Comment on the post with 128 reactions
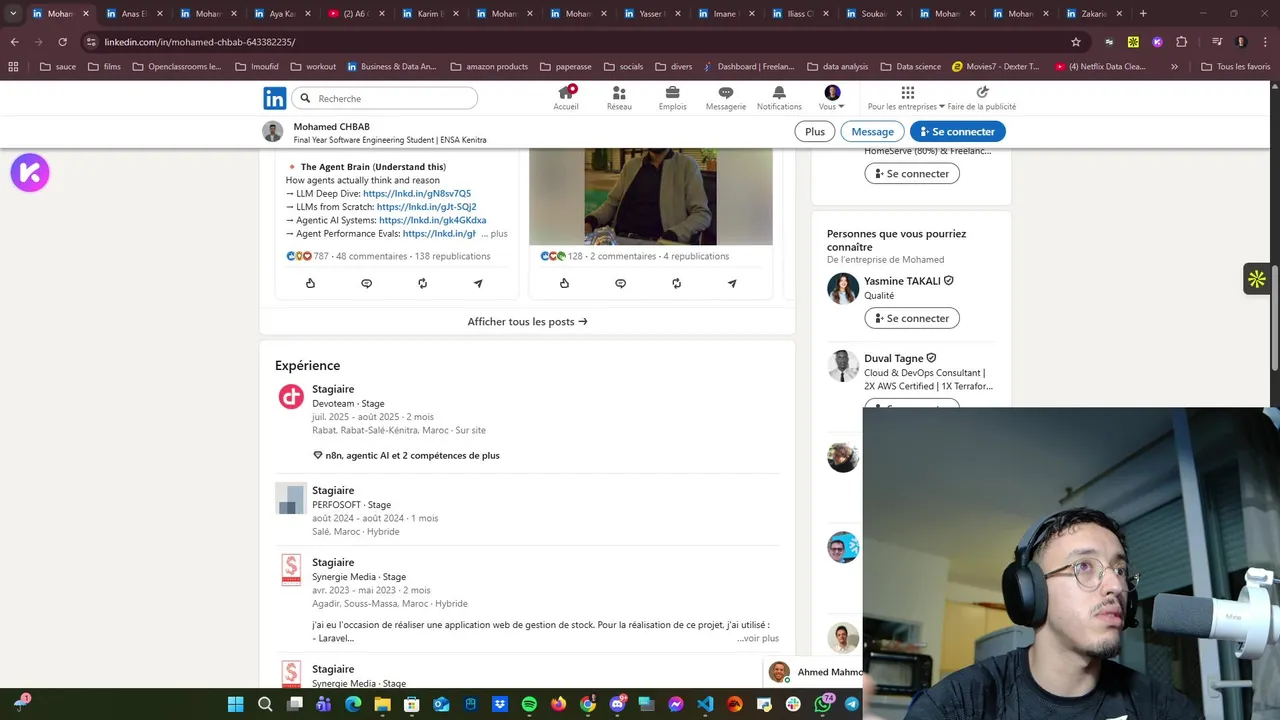Viewport: 1280px width, 720px height. point(620,283)
